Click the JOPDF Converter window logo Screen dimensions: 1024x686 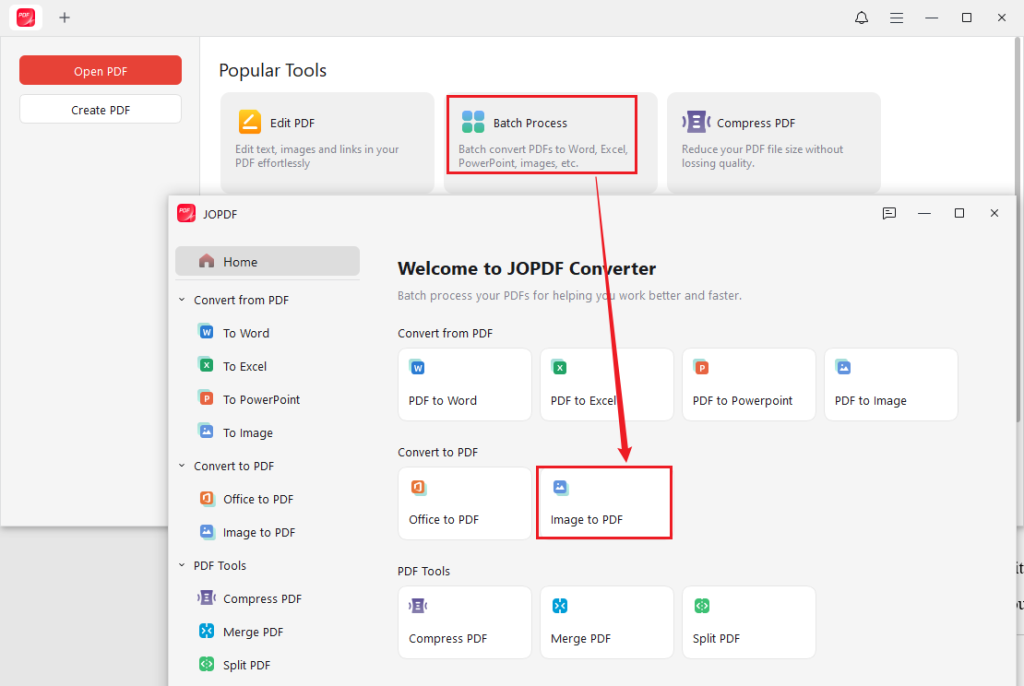click(x=186, y=214)
